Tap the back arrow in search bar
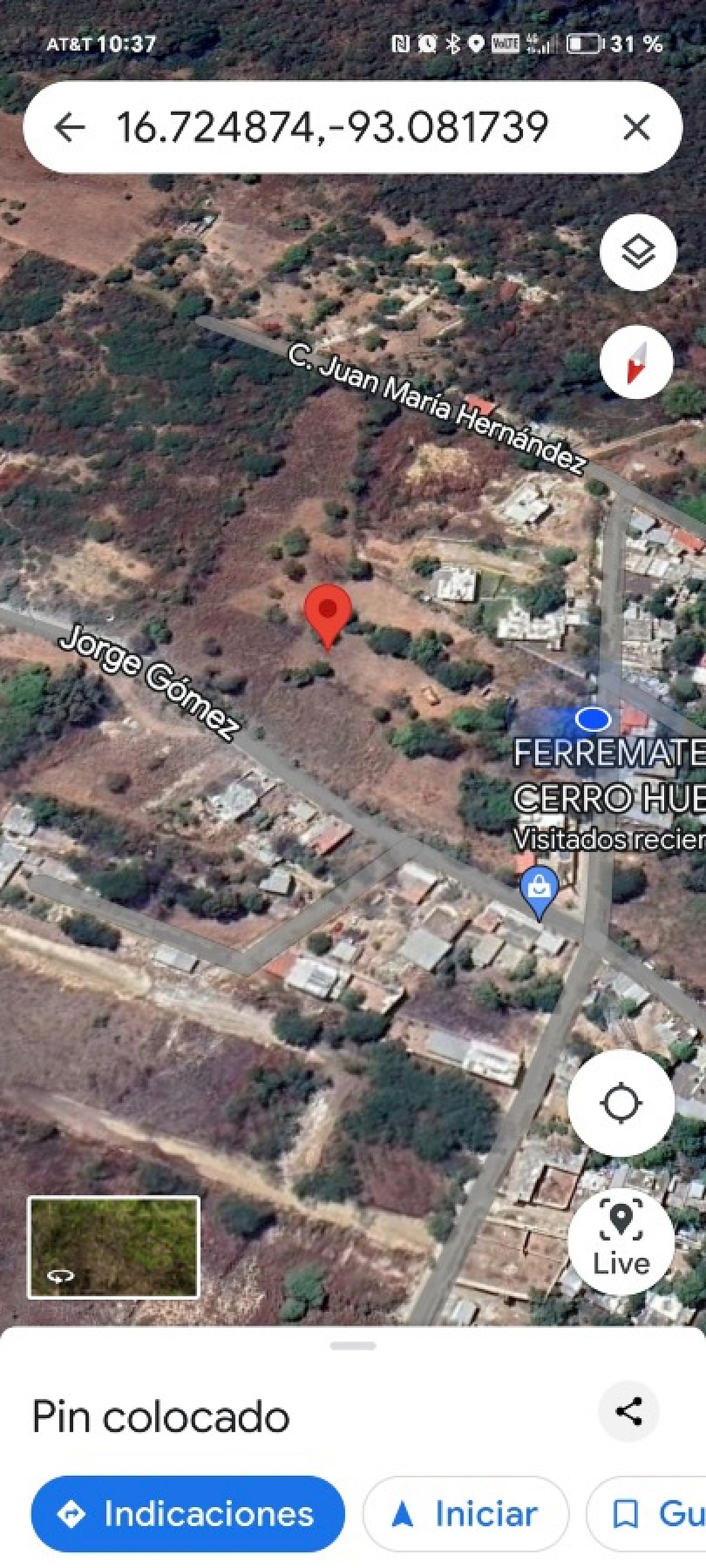Image resolution: width=706 pixels, height=1568 pixels. tap(70, 127)
